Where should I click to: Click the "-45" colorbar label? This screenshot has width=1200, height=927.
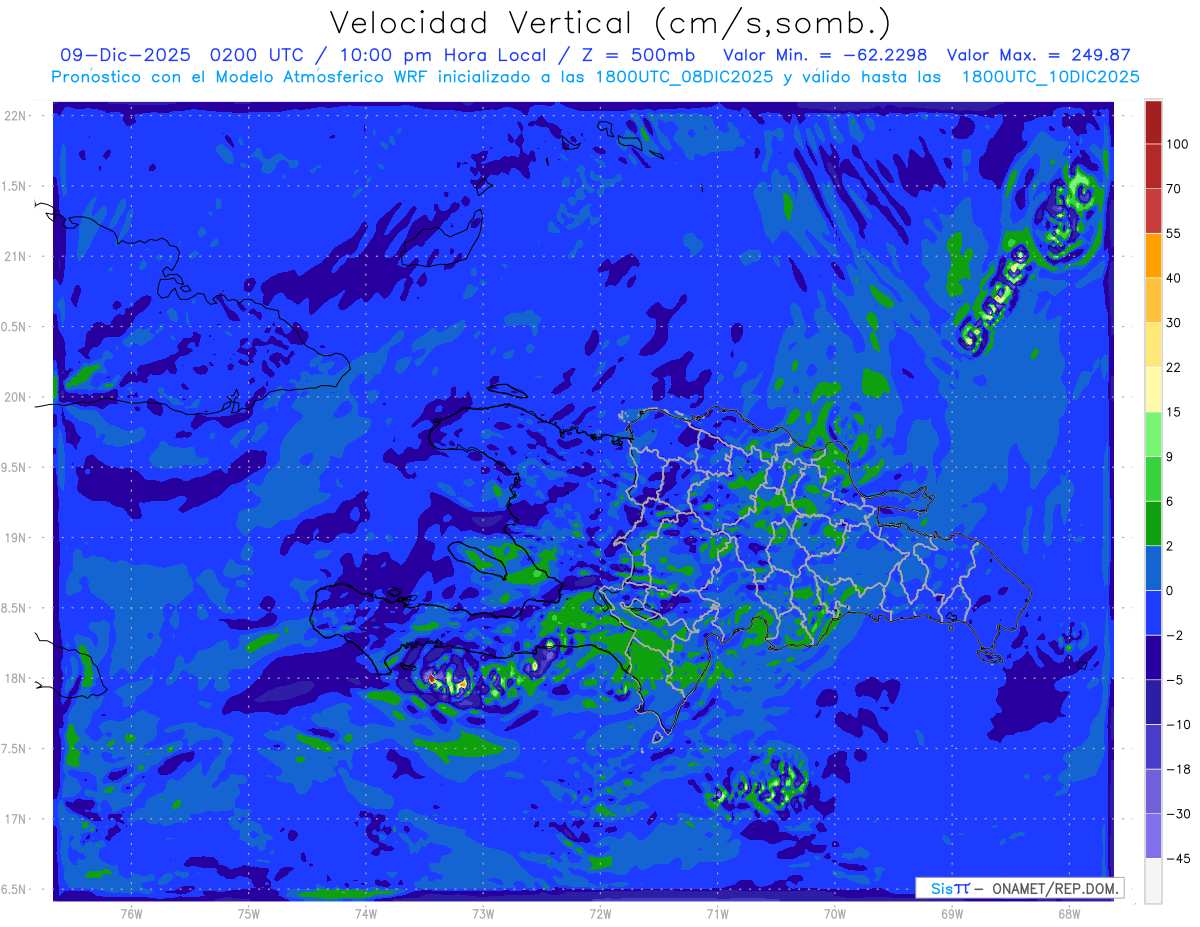pyautogui.click(x=1179, y=858)
